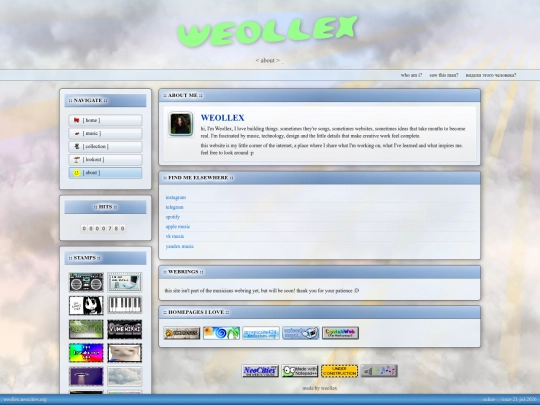The image size is (540, 405).
Task: Open the apple music link
Action: [178, 227]
